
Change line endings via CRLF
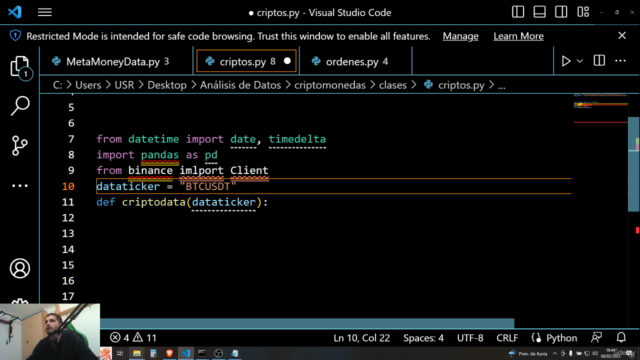[x=507, y=338]
